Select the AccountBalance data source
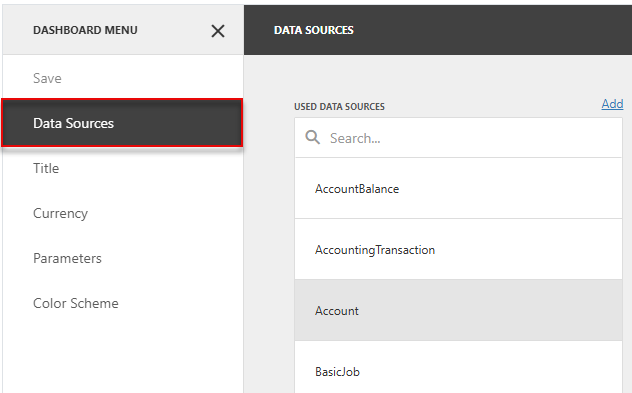Image resolution: width=632 pixels, height=393 pixels. point(458,188)
